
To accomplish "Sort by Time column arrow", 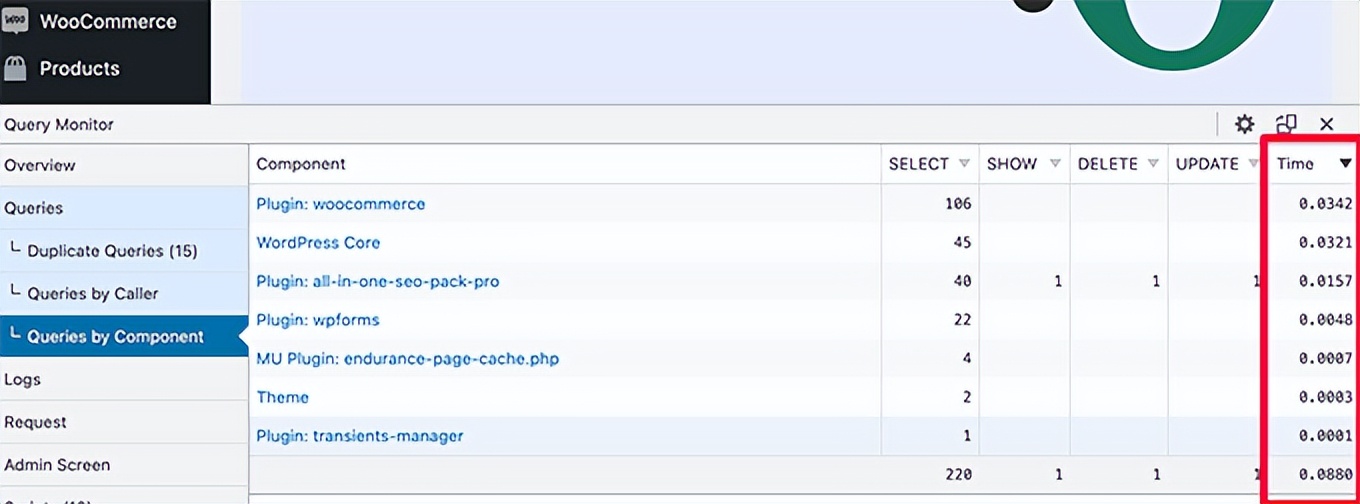I will point(1345,164).
